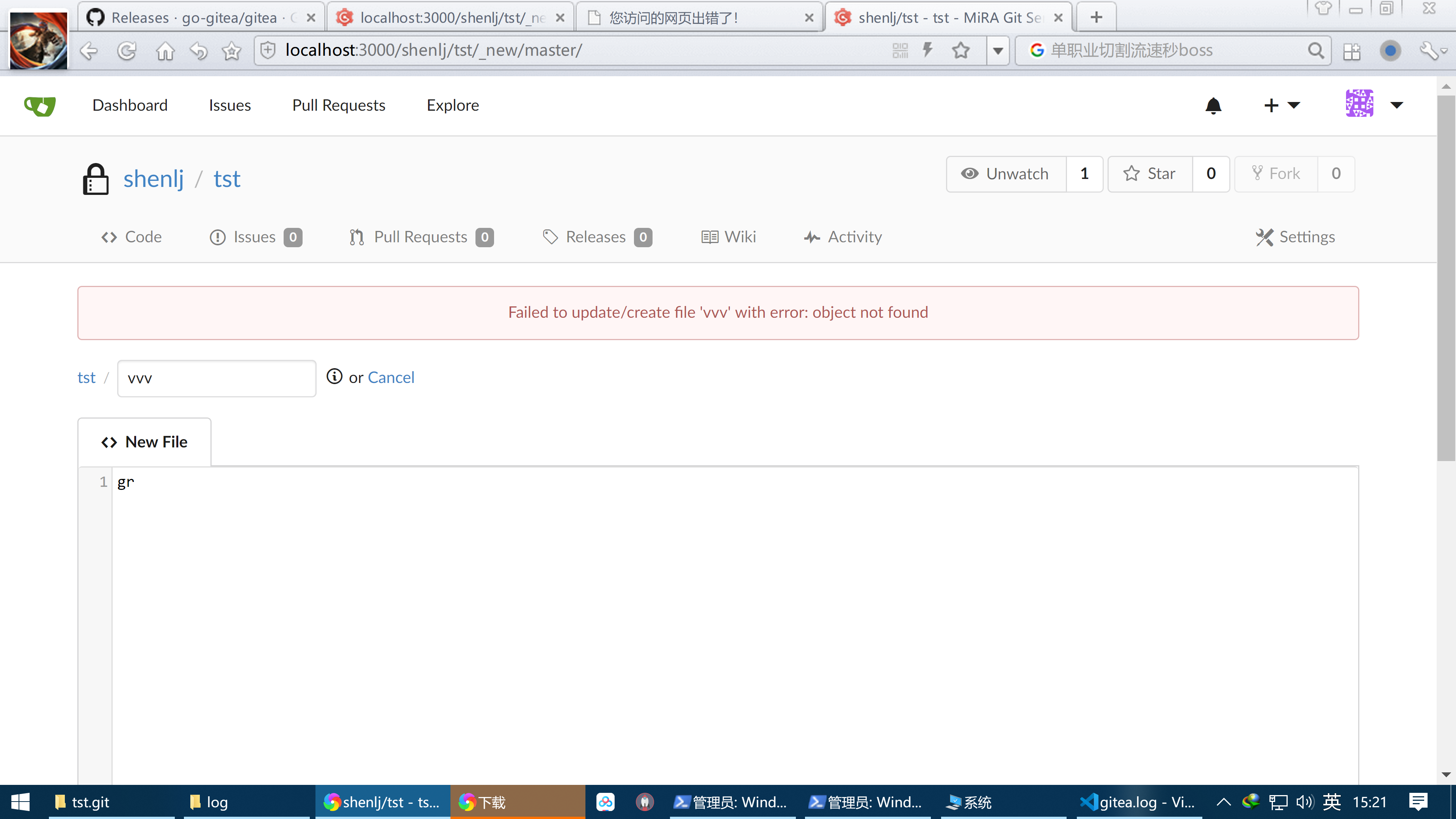Click the info icon beside filename
Viewport: 1456px width, 819px height.
(x=334, y=377)
